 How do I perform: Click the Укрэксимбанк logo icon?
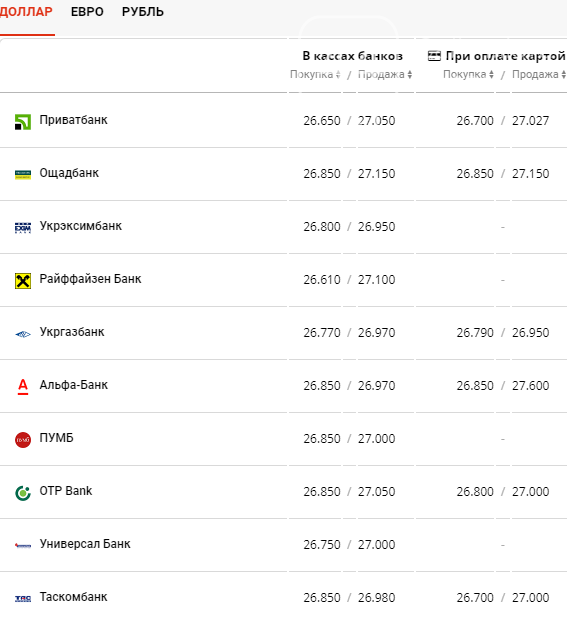point(23,227)
